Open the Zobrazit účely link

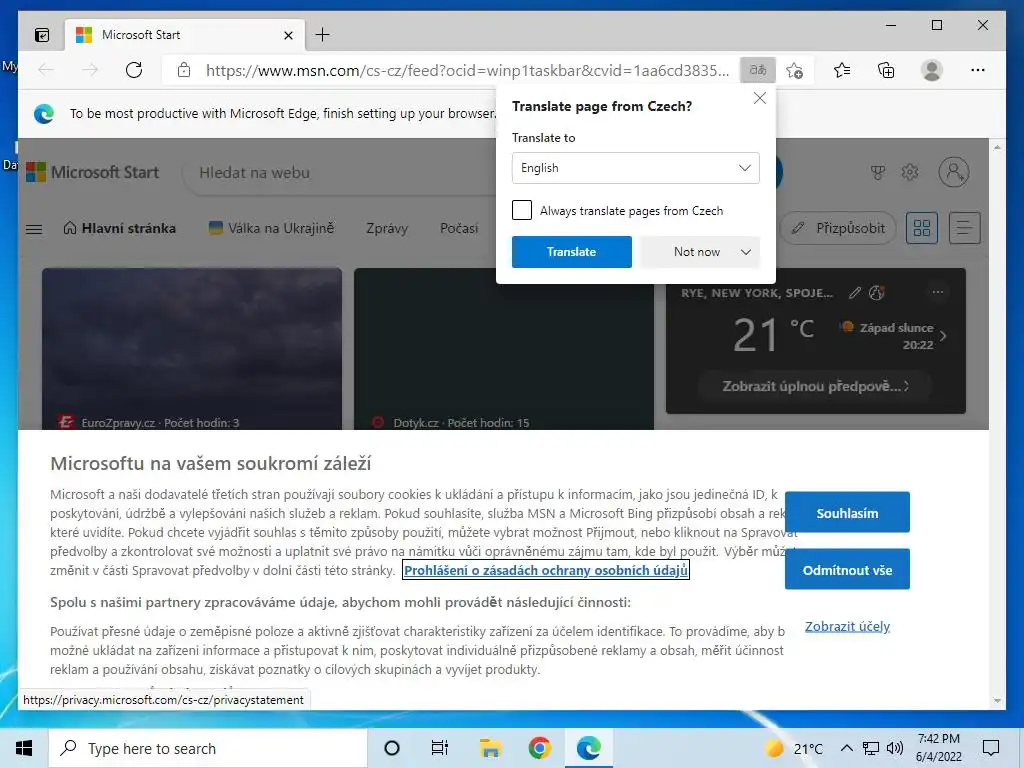point(847,626)
